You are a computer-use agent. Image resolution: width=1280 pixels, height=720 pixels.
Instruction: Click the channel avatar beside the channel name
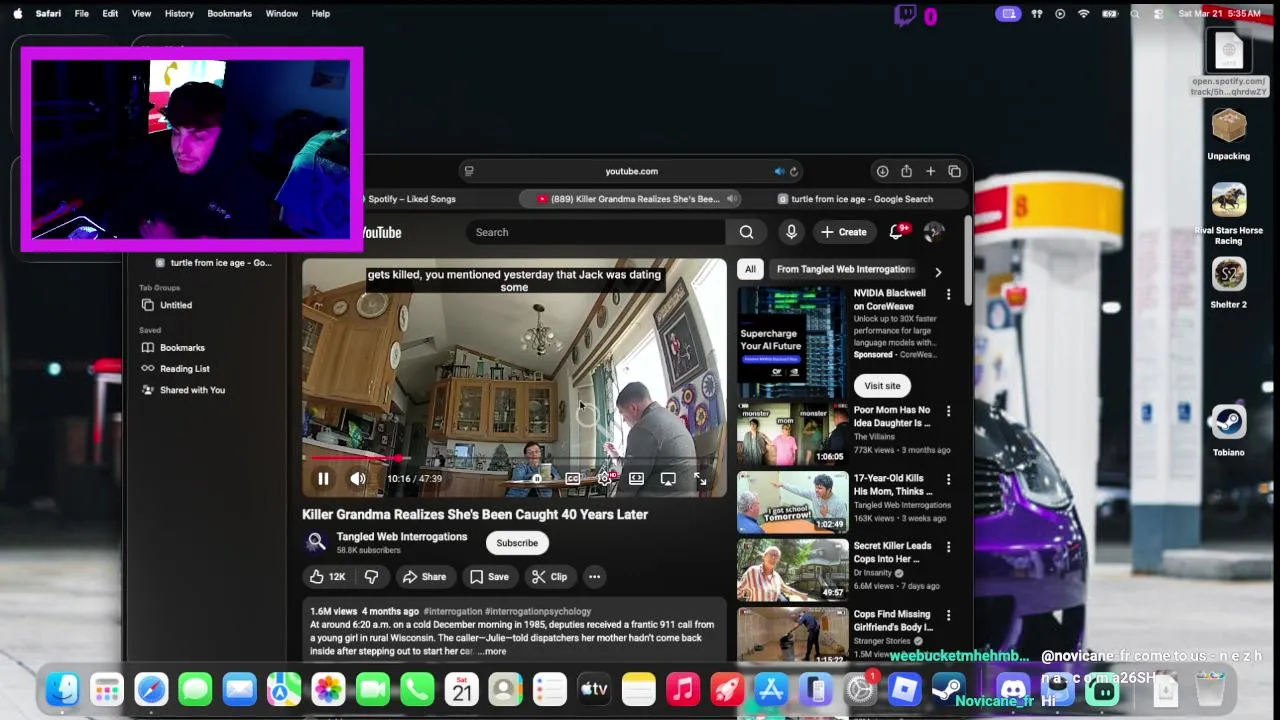tap(316, 542)
